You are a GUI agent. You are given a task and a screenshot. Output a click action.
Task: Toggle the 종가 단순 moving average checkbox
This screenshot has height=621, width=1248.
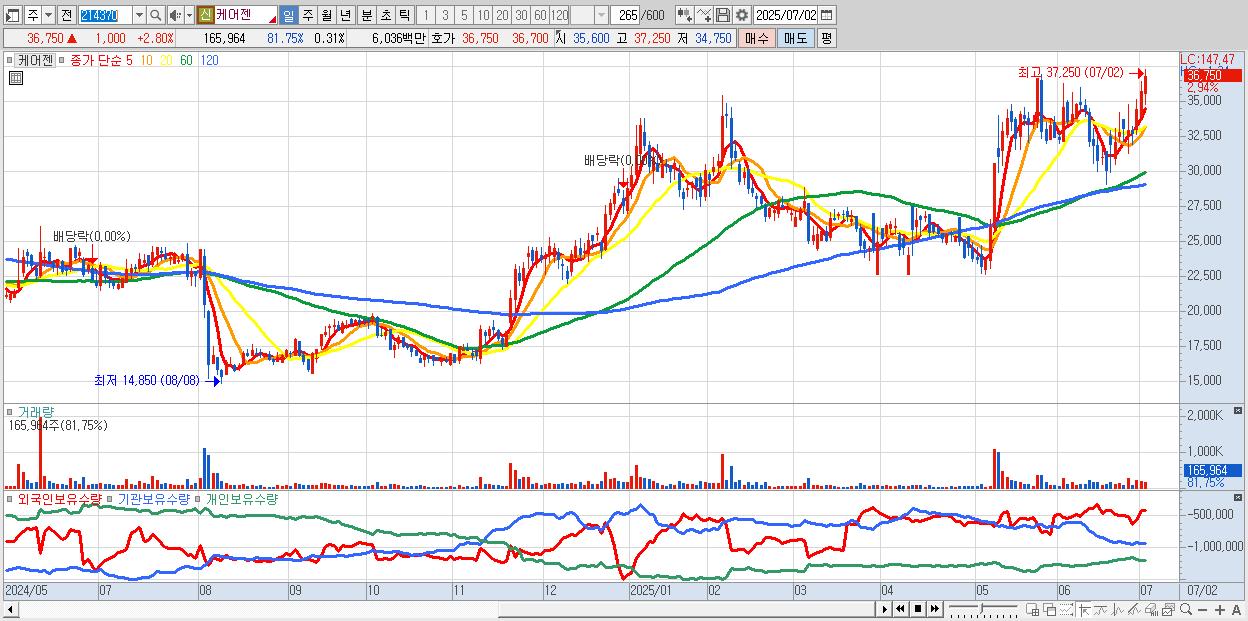click(x=63, y=60)
